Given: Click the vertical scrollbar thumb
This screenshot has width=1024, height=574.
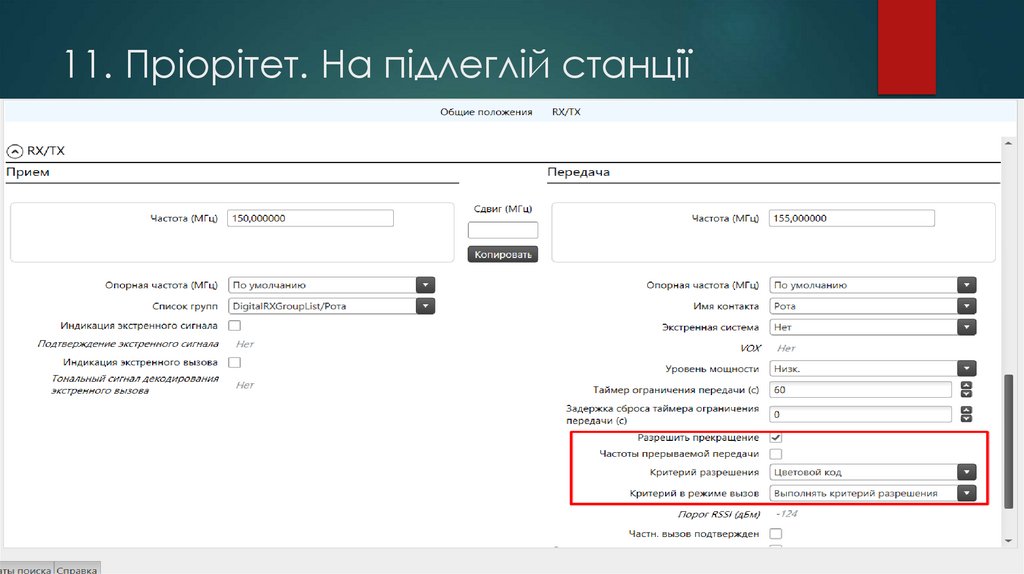Looking at the screenshot, I should pos(1008,441).
